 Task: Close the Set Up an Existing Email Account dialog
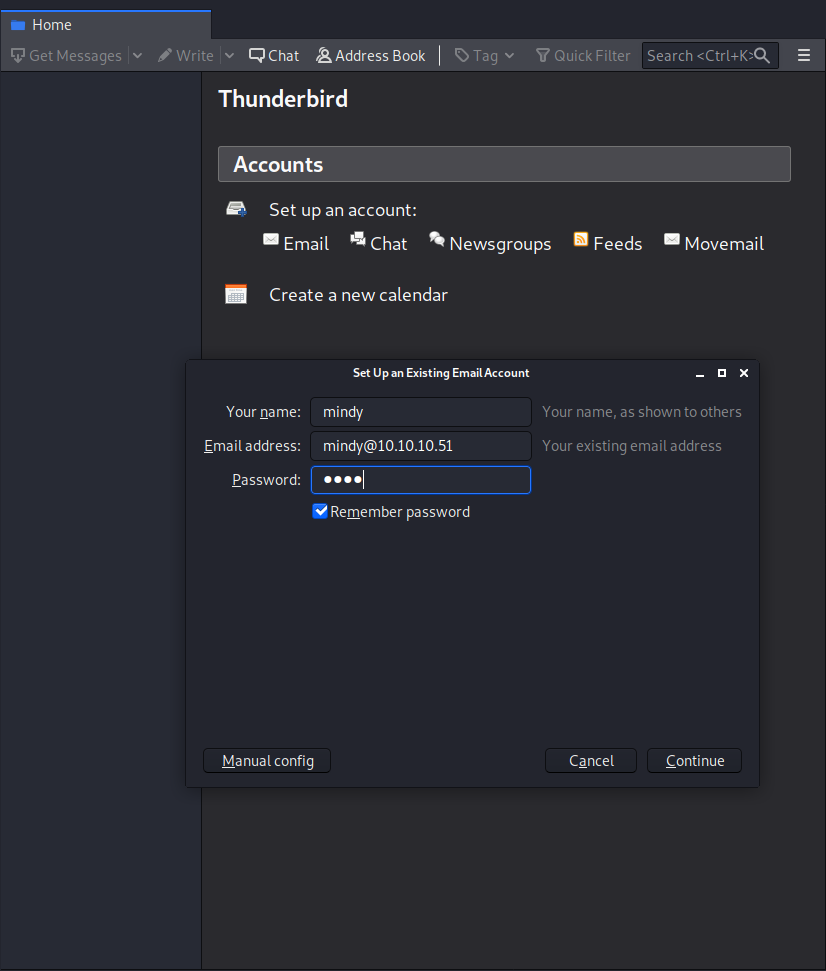coord(744,373)
